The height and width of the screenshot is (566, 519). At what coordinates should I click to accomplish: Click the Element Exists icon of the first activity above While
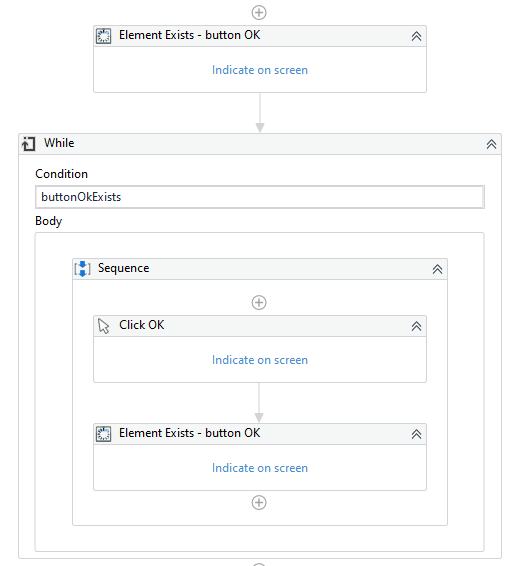click(x=104, y=36)
